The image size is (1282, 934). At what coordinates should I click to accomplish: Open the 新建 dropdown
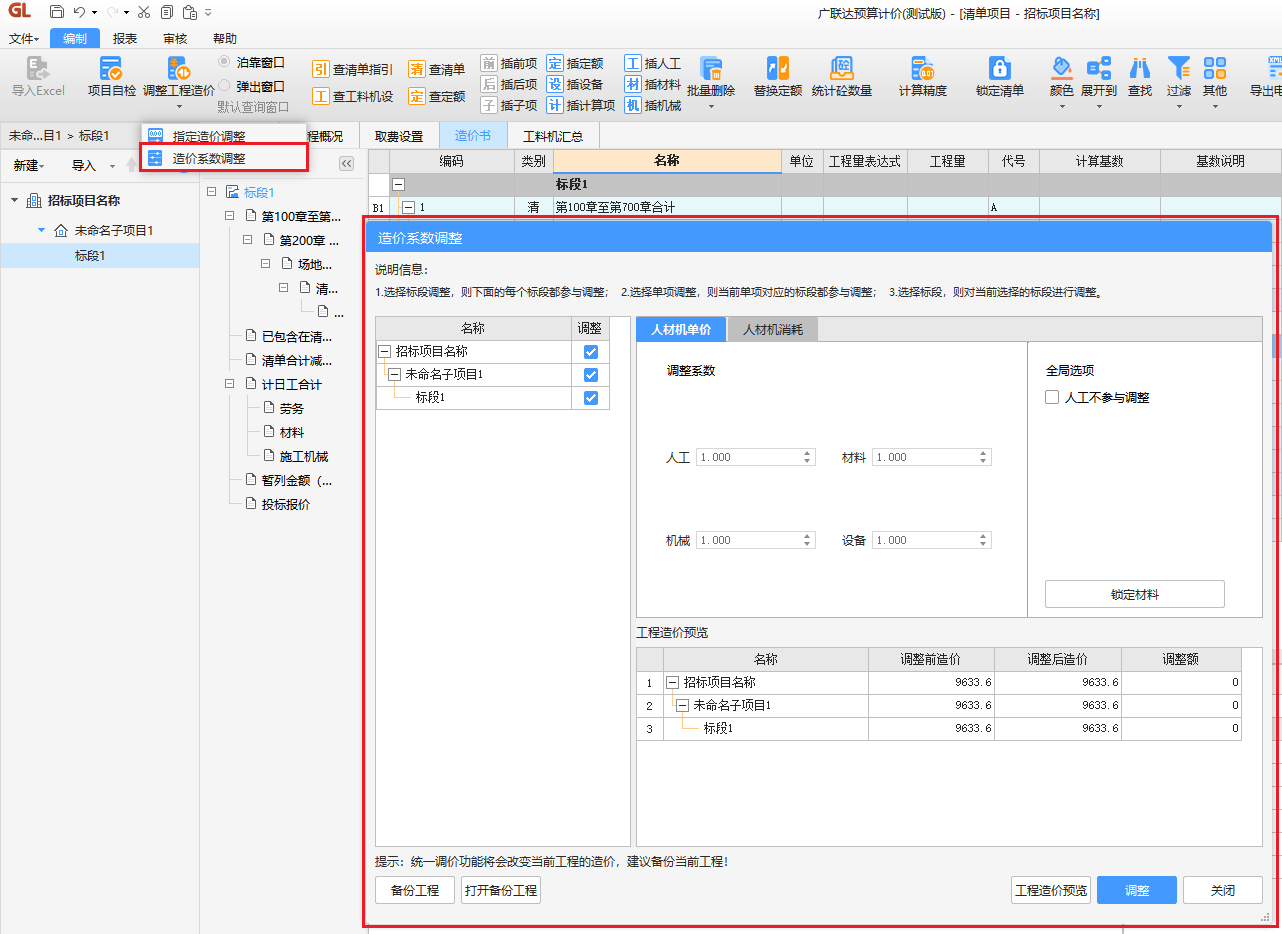(29, 166)
